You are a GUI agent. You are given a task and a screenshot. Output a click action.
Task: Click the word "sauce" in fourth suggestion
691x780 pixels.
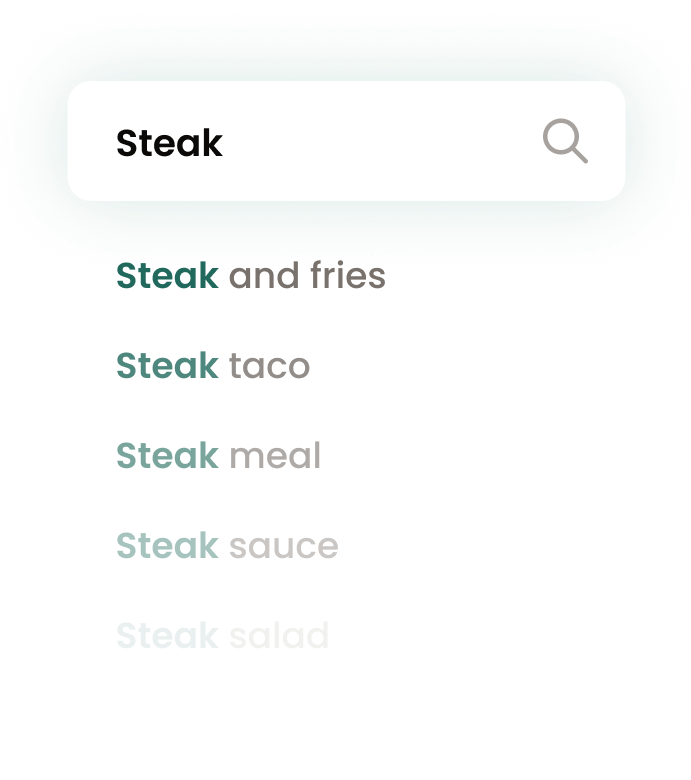(284, 547)
